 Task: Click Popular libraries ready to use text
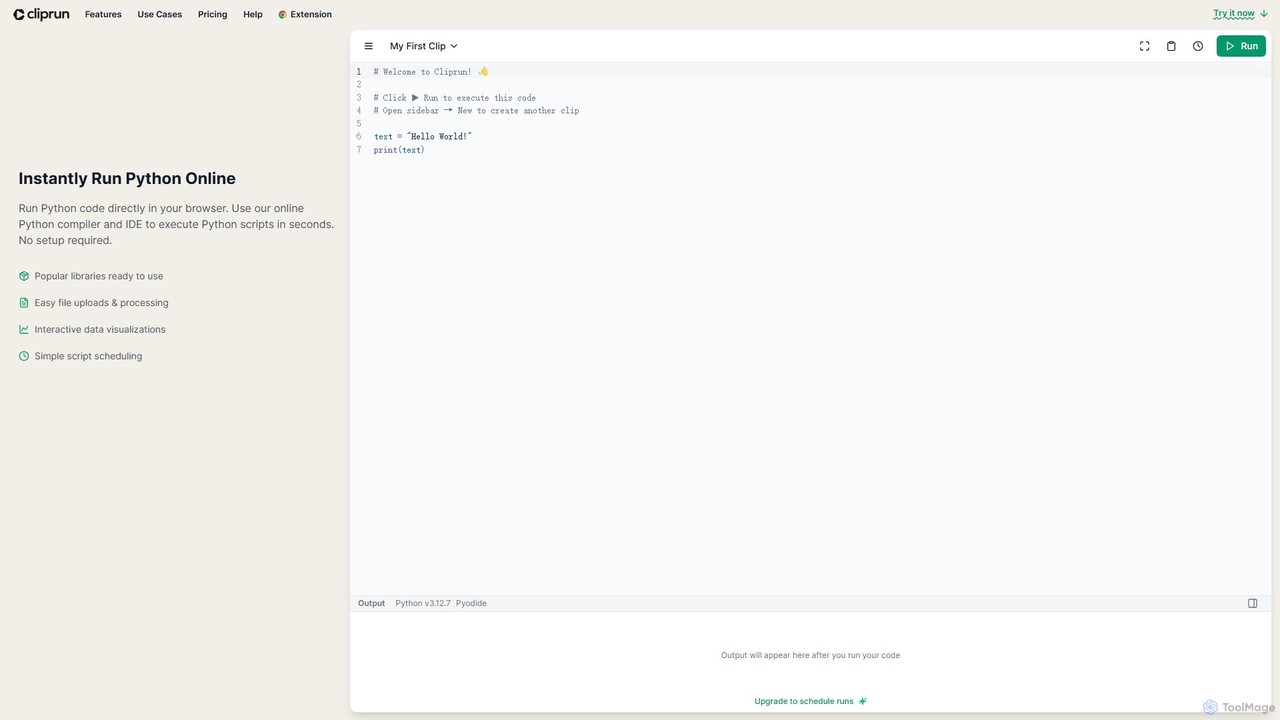tap(99, 276)
